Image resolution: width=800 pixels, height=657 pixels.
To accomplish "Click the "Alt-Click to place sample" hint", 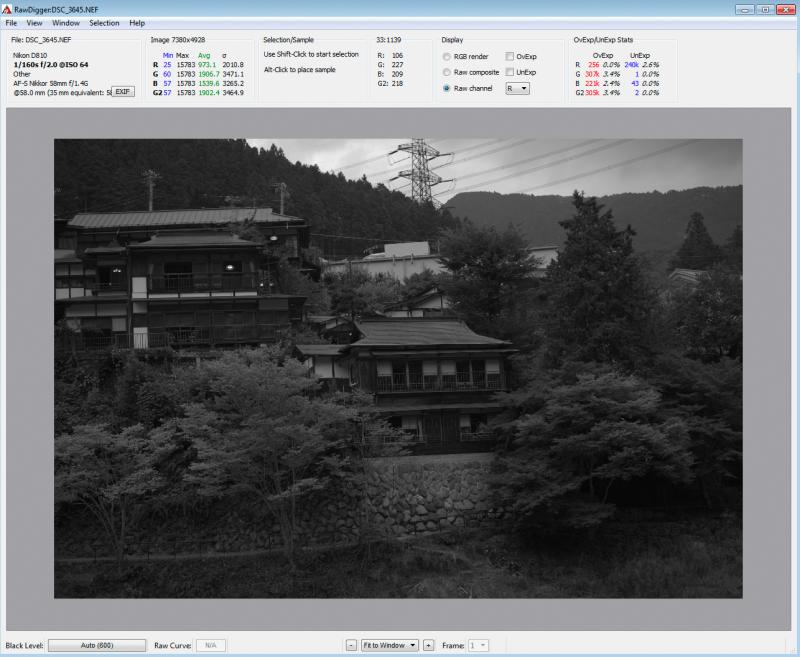I will [299, 70].
